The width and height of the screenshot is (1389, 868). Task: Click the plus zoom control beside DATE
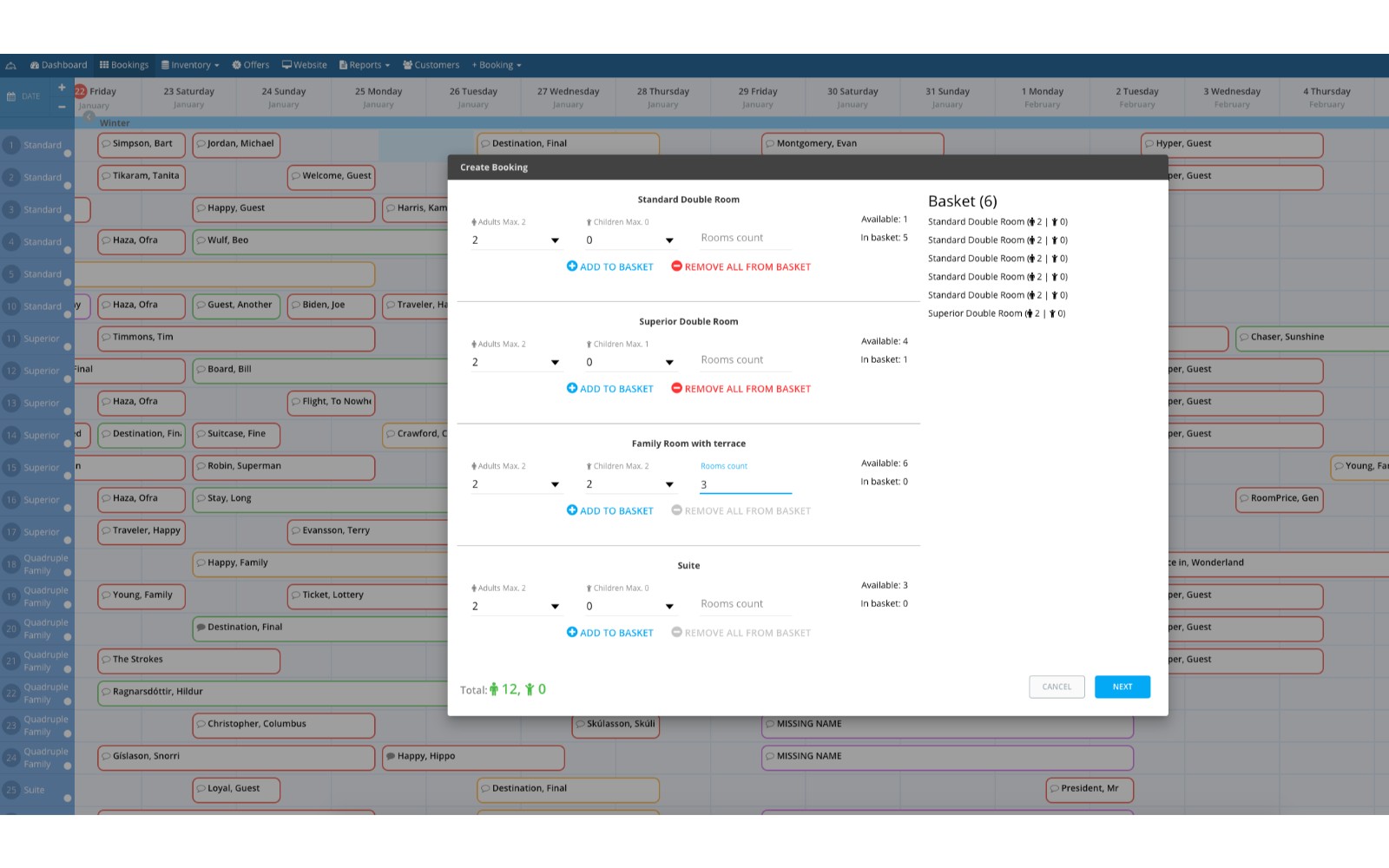(x=61, y=87)
